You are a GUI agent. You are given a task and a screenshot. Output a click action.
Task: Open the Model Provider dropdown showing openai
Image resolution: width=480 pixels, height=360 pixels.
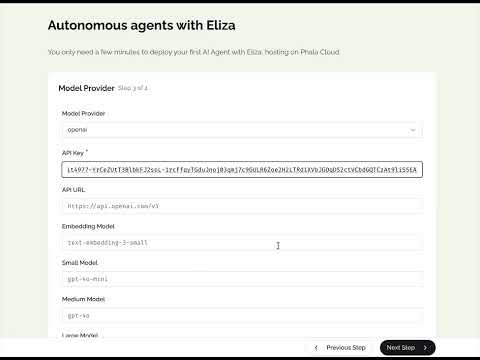pyautogui.click(x=242, y=130)
